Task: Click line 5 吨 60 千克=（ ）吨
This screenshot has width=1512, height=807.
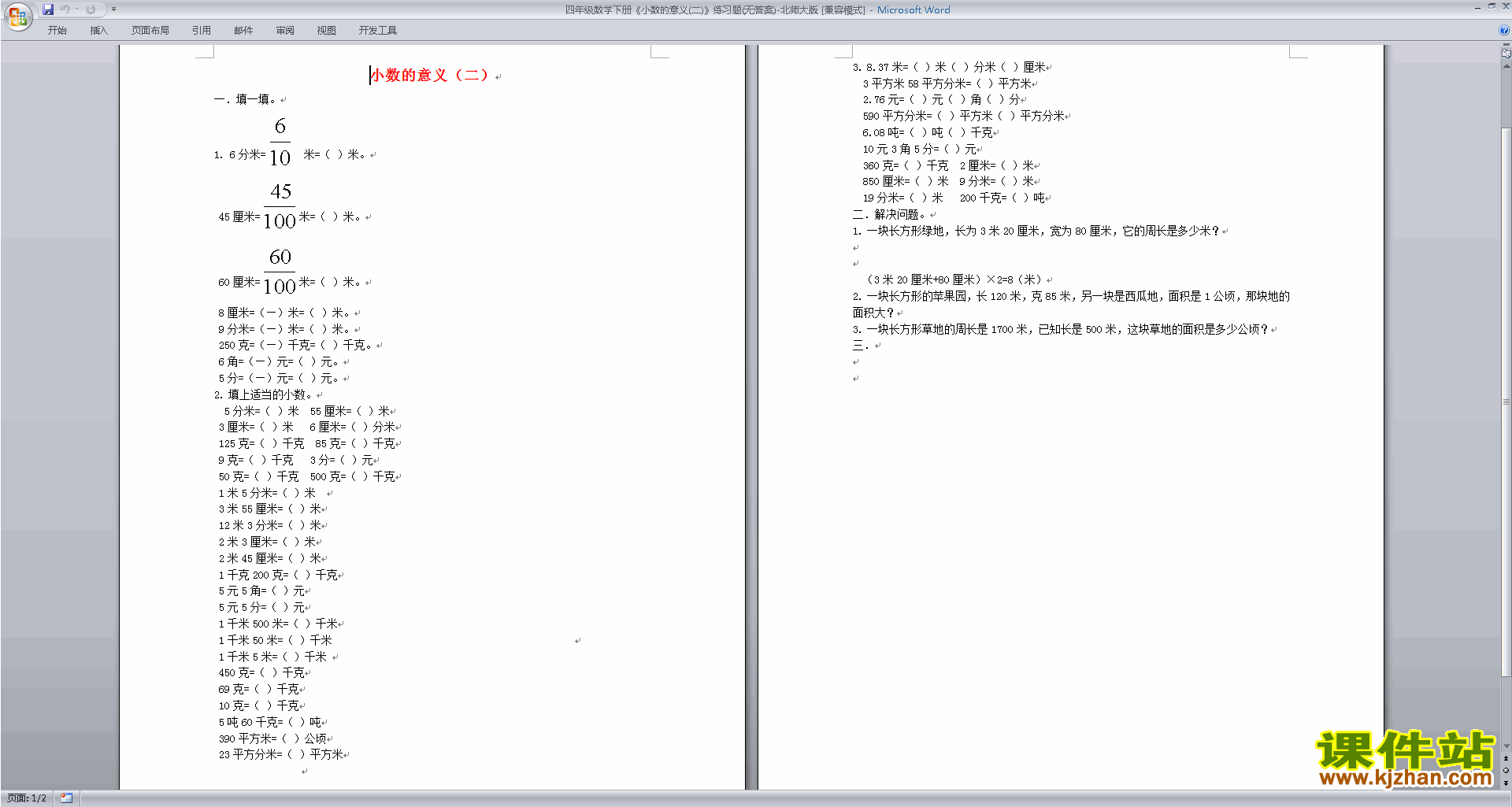Action: click(x=270, y=722)
